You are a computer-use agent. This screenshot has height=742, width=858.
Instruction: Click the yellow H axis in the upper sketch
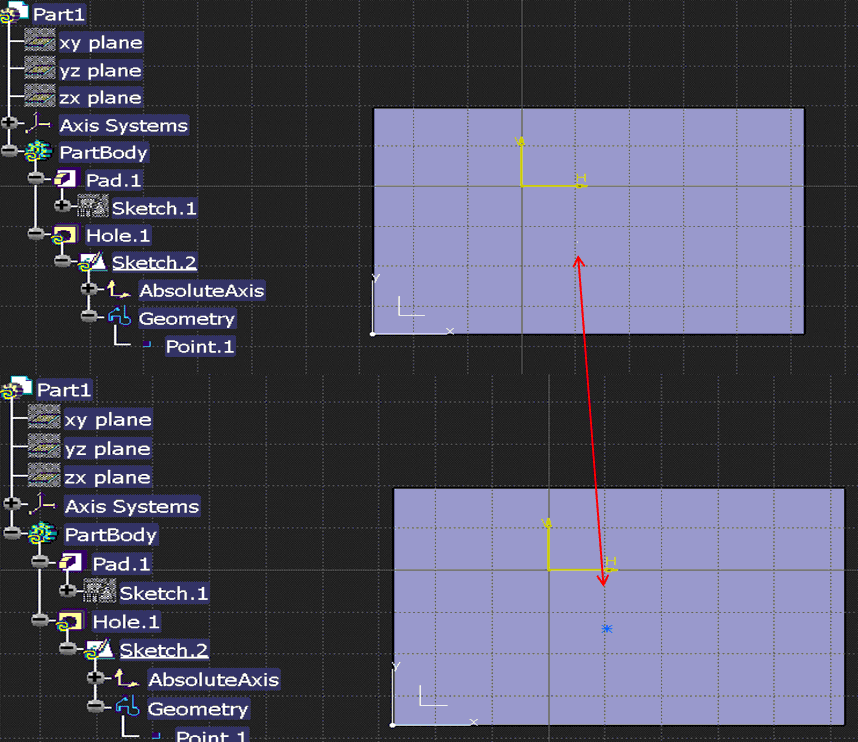tap(553, 185)
